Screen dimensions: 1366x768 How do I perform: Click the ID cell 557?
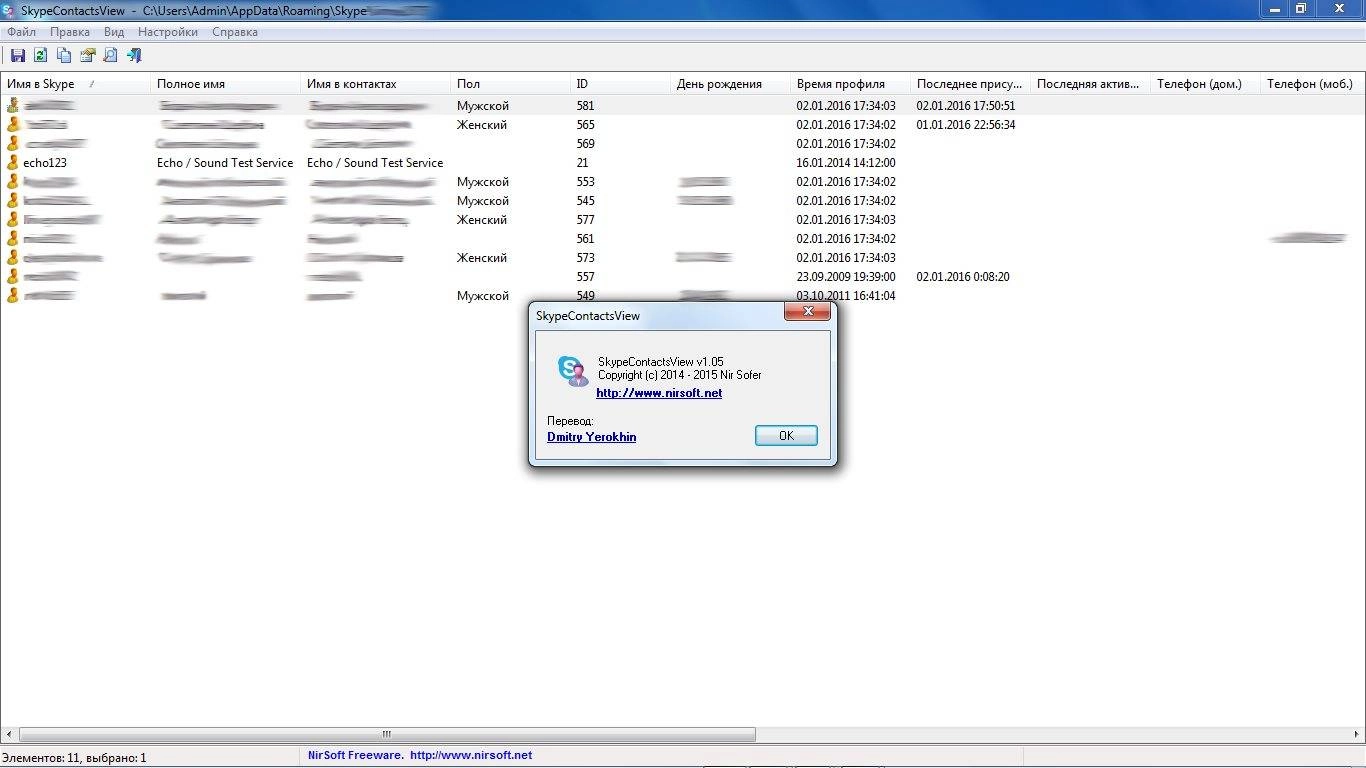click(x=585, y=276)
